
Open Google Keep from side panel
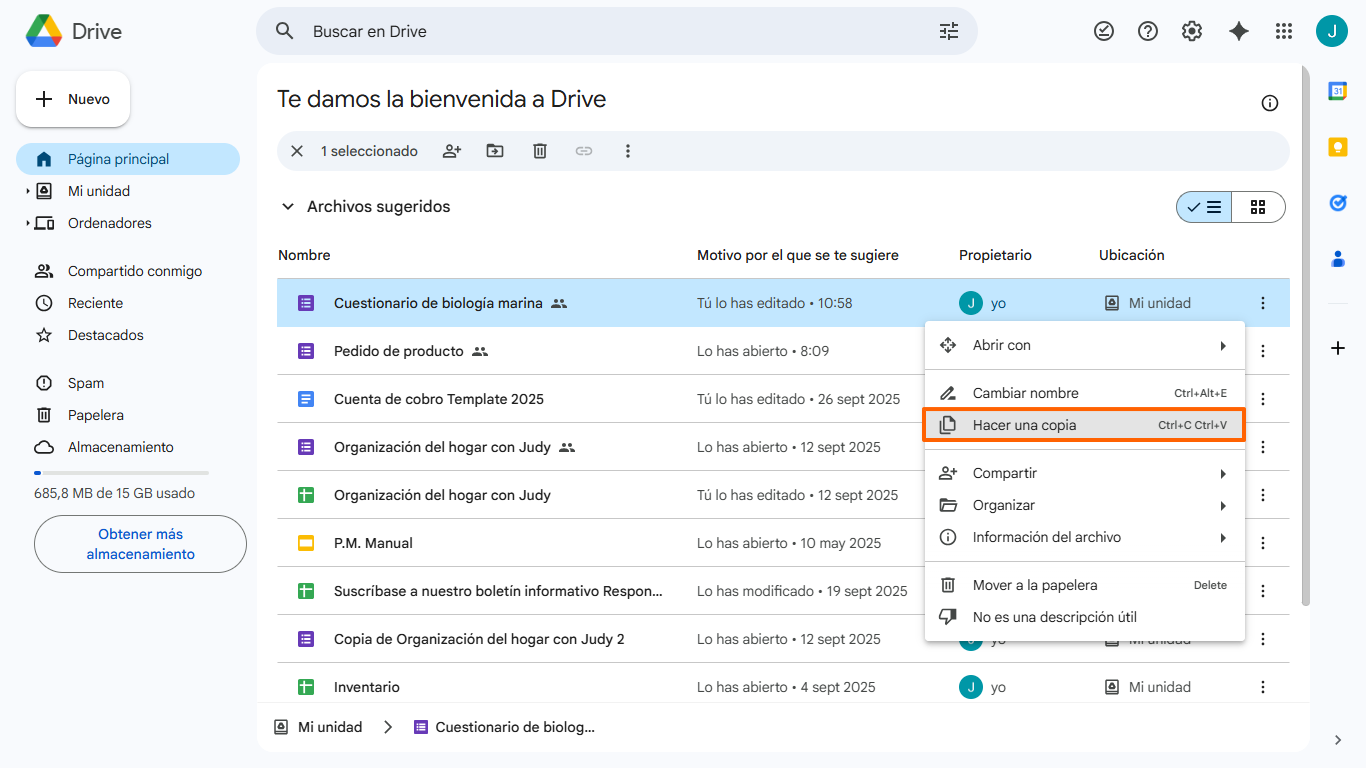tap(1338, 147)
